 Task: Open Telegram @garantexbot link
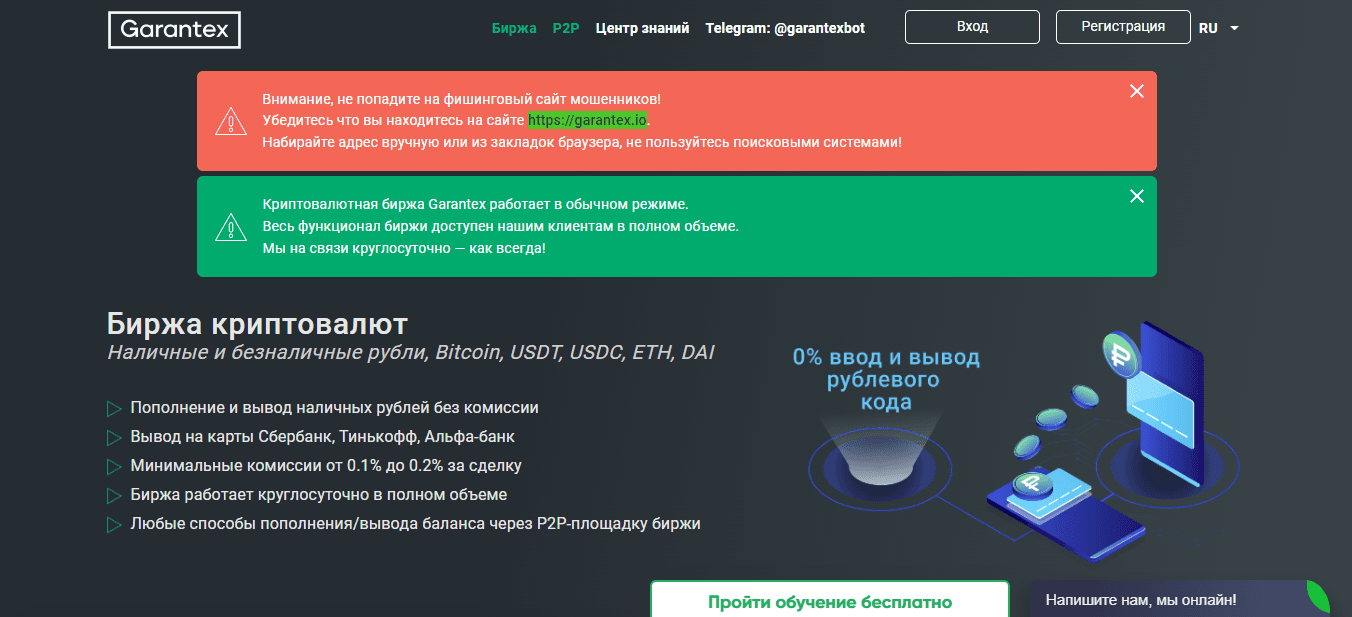(785, 28)
